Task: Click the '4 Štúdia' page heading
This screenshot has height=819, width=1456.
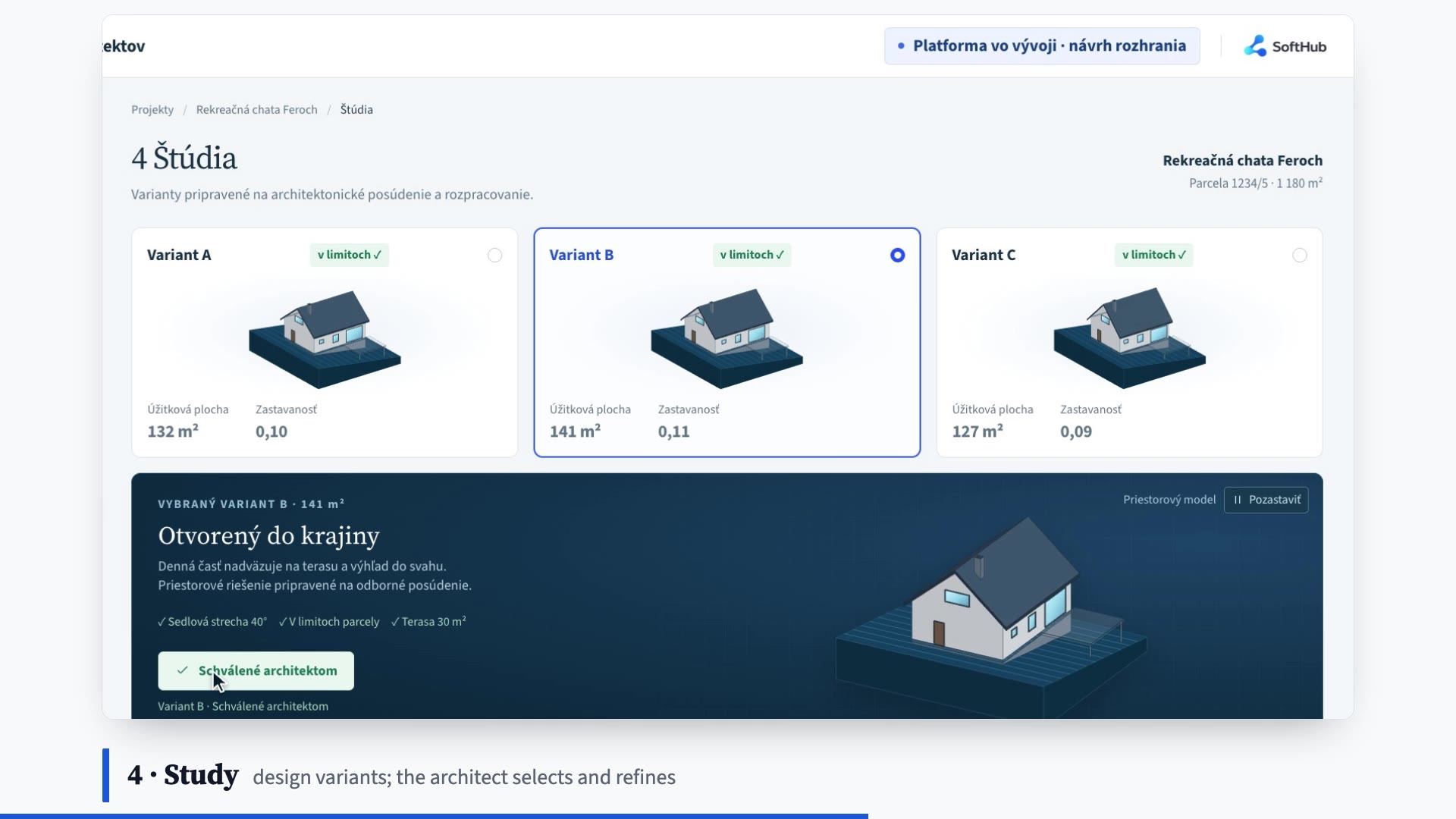Action: (184, 158)
